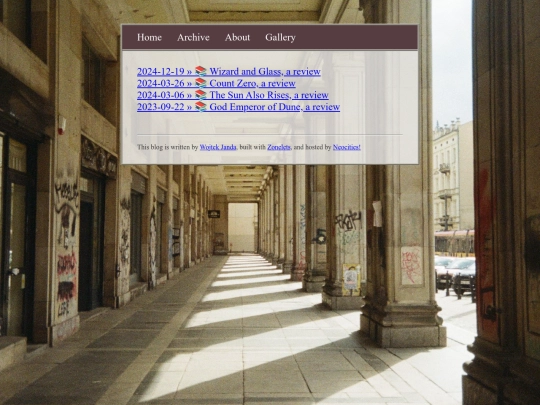The width and height of the screenshot is (540, 405).
Task: Go to the Home page
Action: [149, 37]
